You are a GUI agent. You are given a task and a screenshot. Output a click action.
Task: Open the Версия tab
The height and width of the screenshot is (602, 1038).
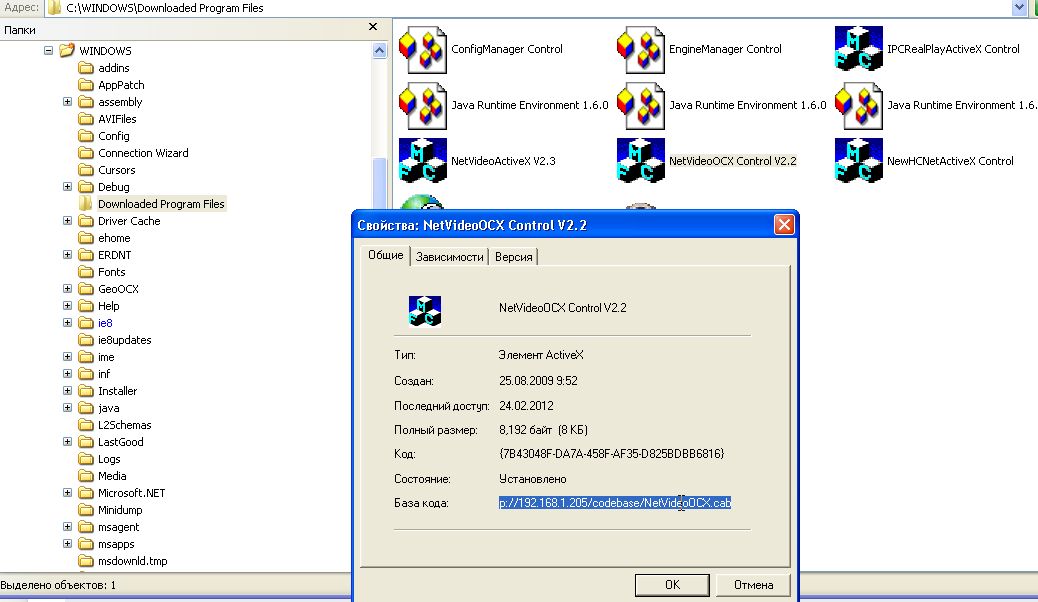pyautogui.click(x=514, y=257)
